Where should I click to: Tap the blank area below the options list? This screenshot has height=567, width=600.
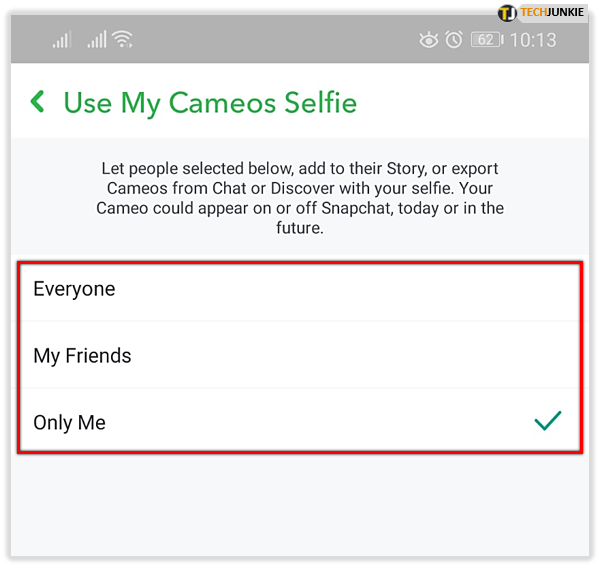tap(300, 505)
